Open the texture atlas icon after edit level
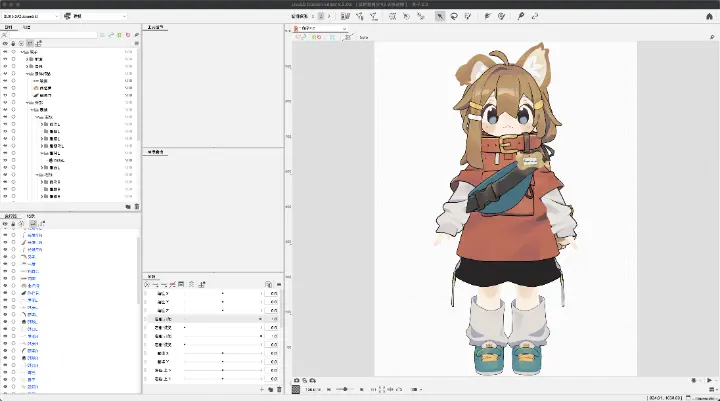Screen dimensions: 720x401 click(345, 16)
